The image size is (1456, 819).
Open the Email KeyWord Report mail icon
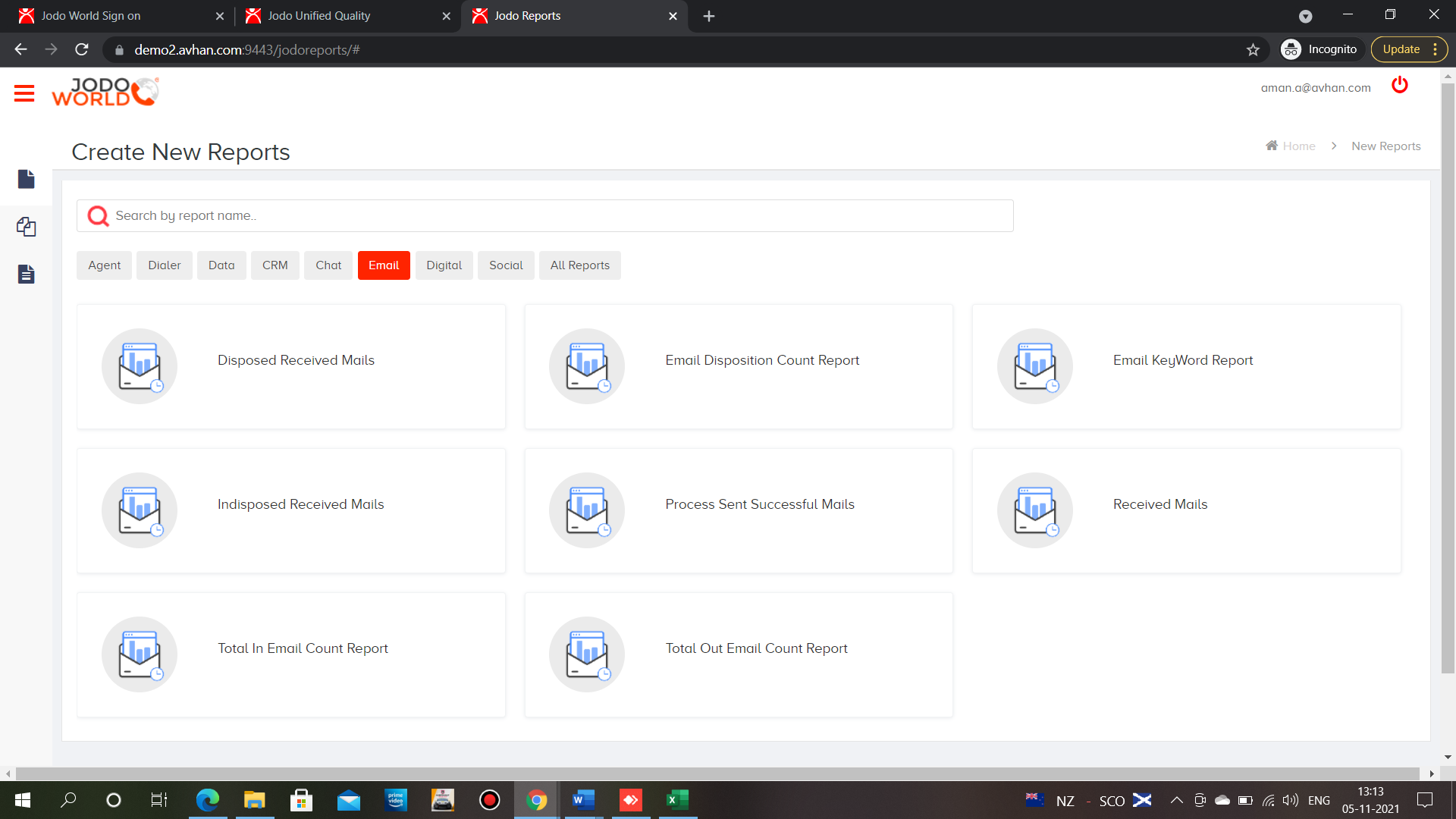[x=1034, y=366]
